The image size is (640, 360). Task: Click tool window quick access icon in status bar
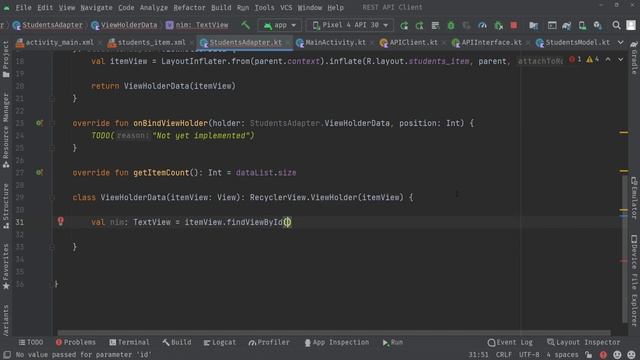(7, 355)
